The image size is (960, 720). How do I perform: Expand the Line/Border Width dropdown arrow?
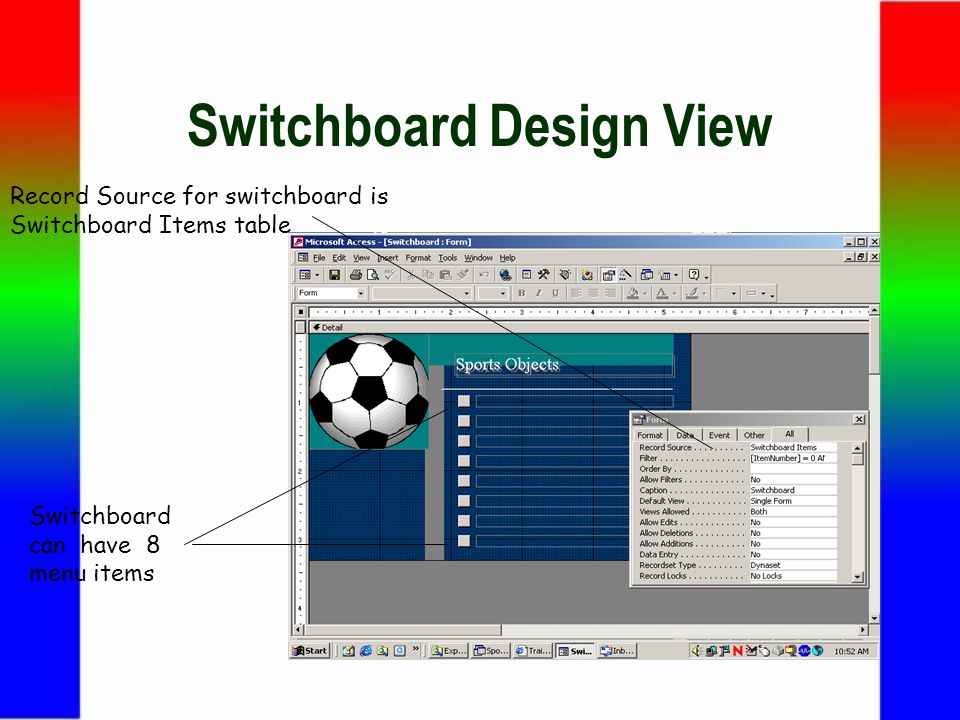tap(733, 293)
